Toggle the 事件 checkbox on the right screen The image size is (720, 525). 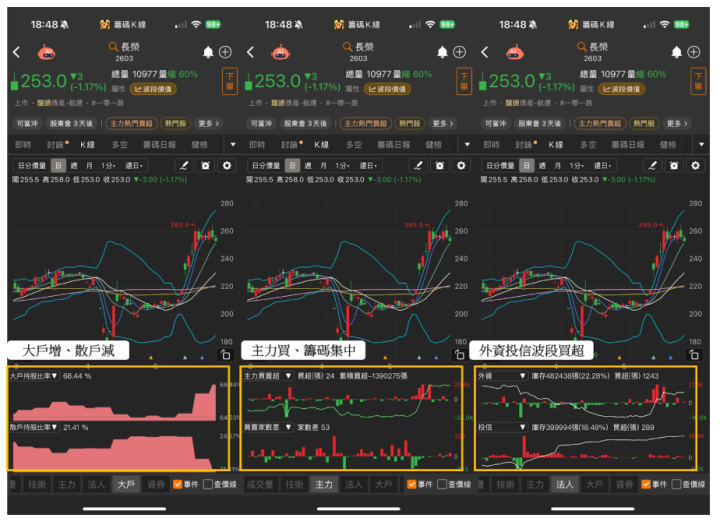pyautogui.click(x=646, y=484)
